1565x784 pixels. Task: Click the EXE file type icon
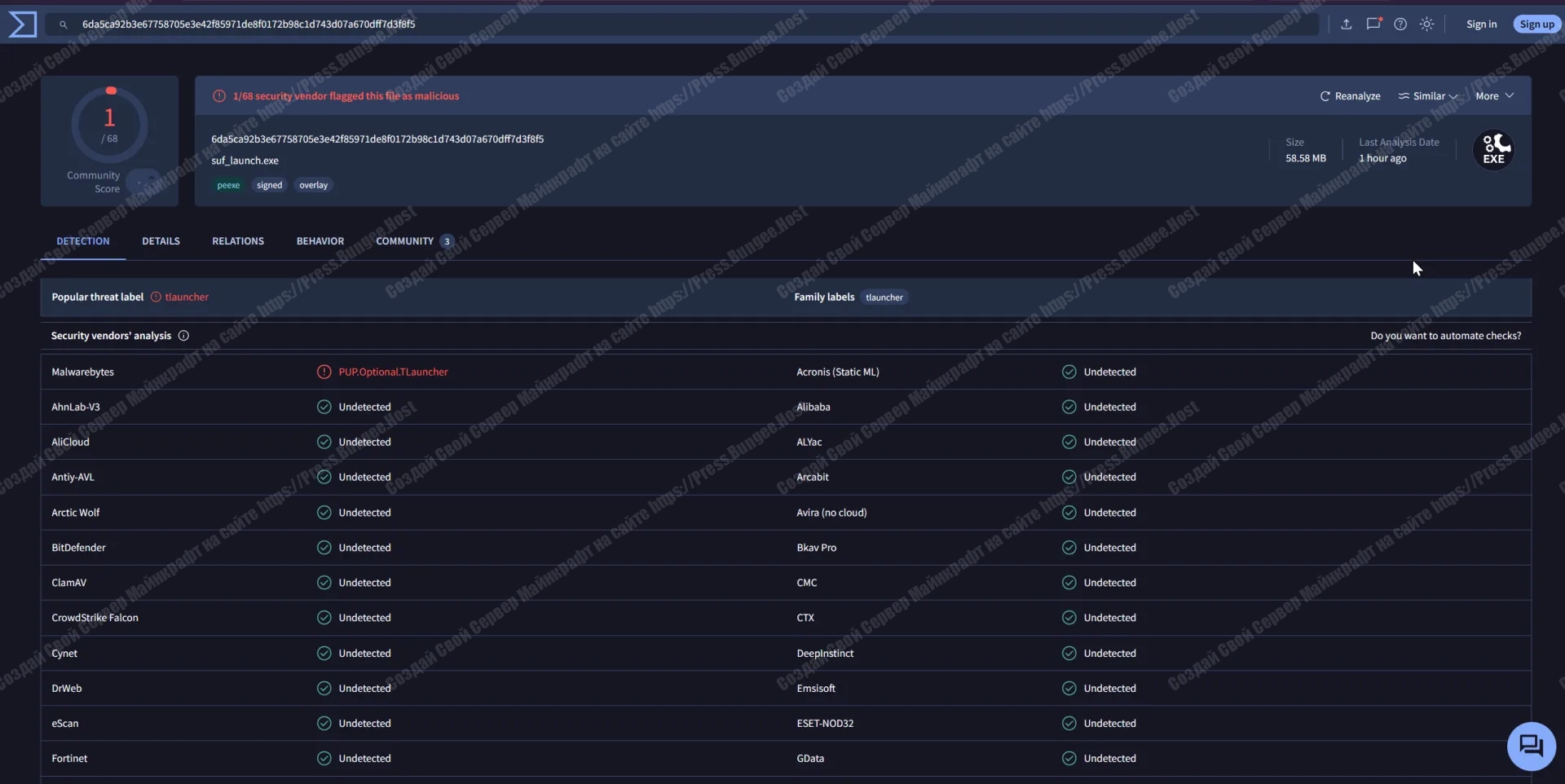(x=1493, y=150)
